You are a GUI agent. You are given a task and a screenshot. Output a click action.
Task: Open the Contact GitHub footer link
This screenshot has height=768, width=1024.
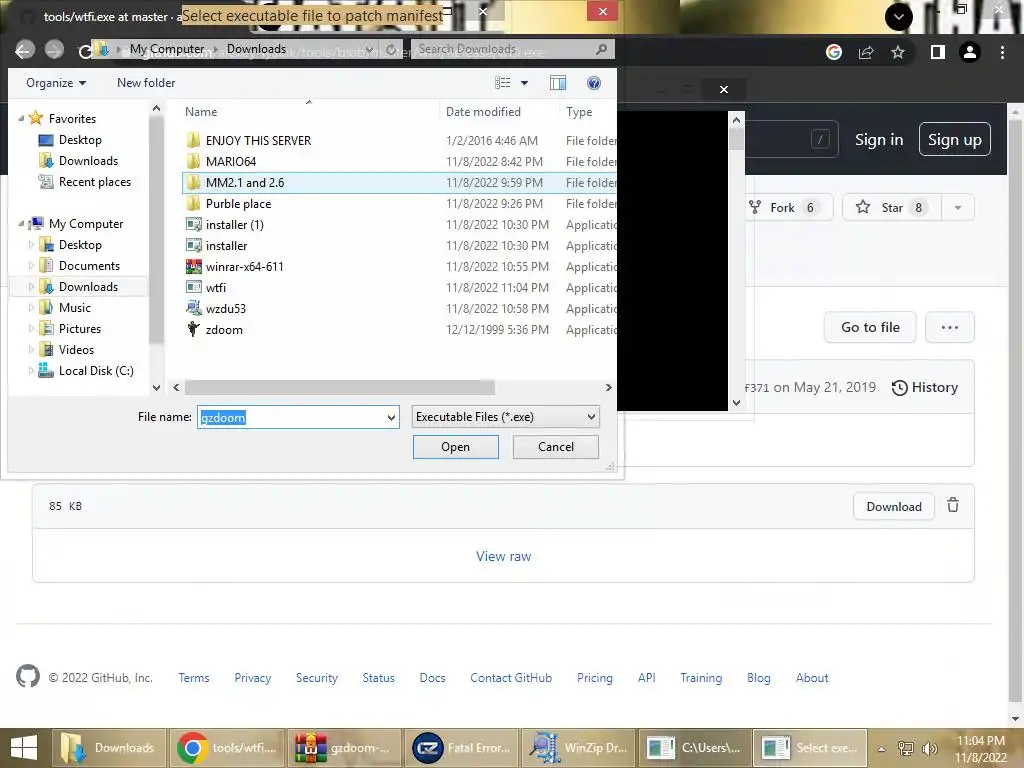(x=511, y=678)
